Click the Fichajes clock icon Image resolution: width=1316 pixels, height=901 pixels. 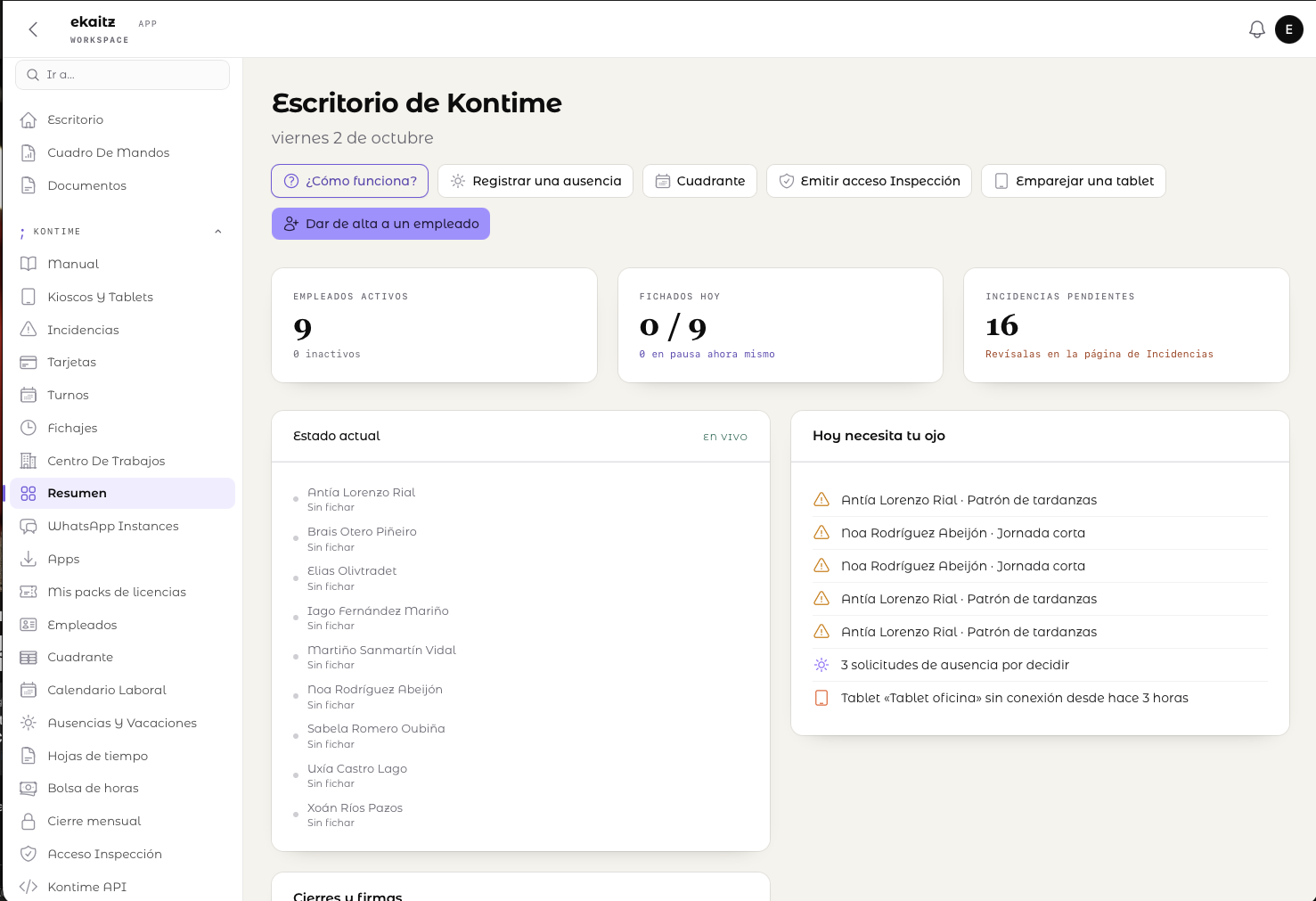(29, 428)
